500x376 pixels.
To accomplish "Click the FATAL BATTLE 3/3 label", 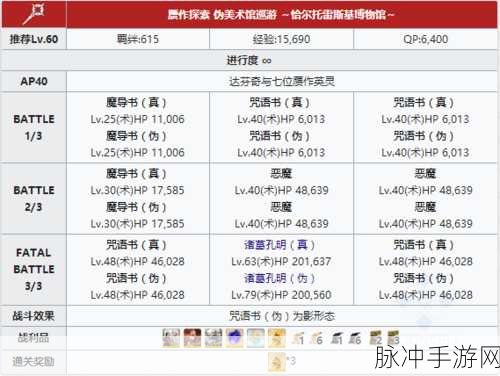I will (34, 269).
